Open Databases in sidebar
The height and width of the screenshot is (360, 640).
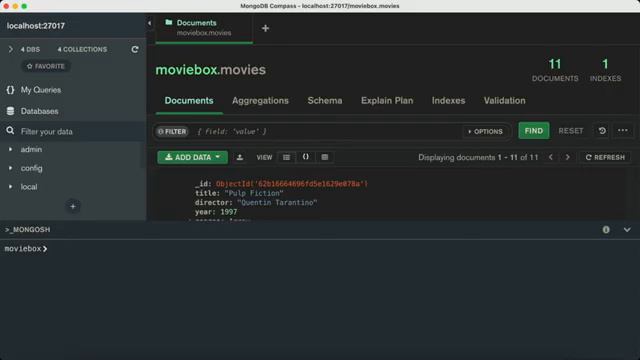pyautogui.click(x=40, y=111)
